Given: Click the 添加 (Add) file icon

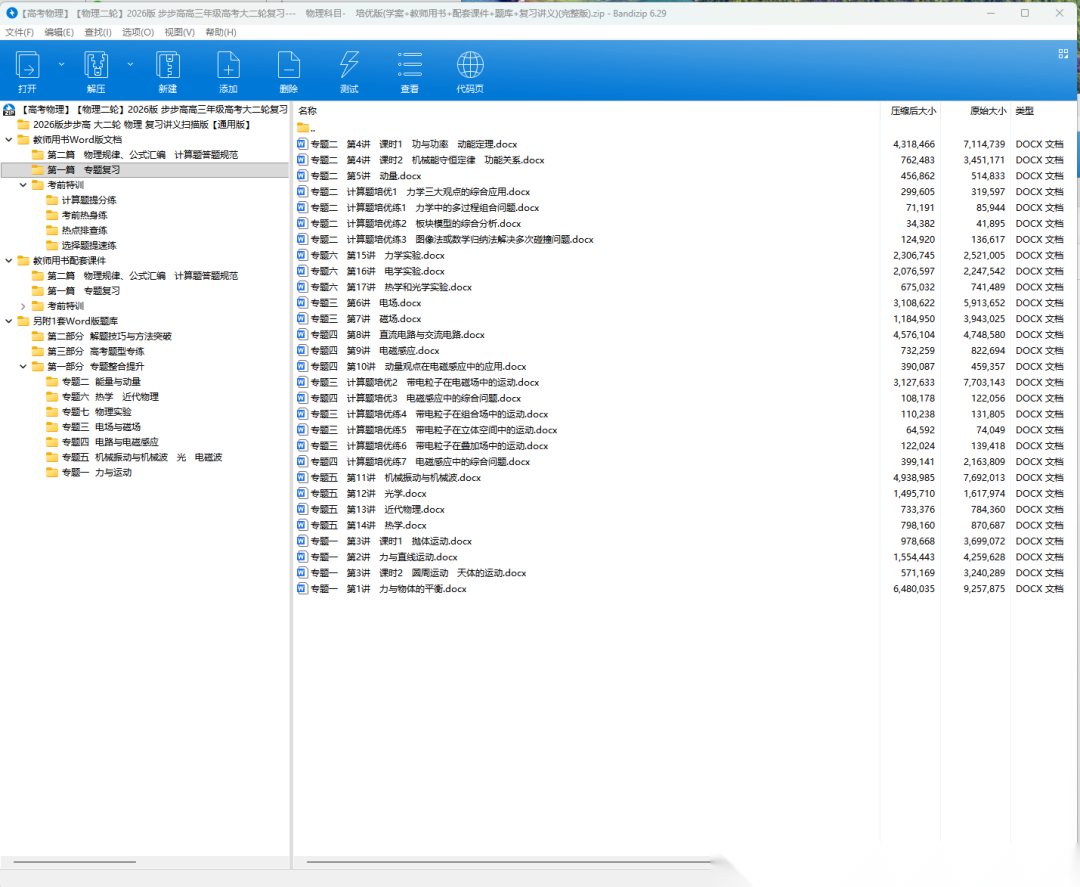Looking at the screenshot, I should click(228, 66).
